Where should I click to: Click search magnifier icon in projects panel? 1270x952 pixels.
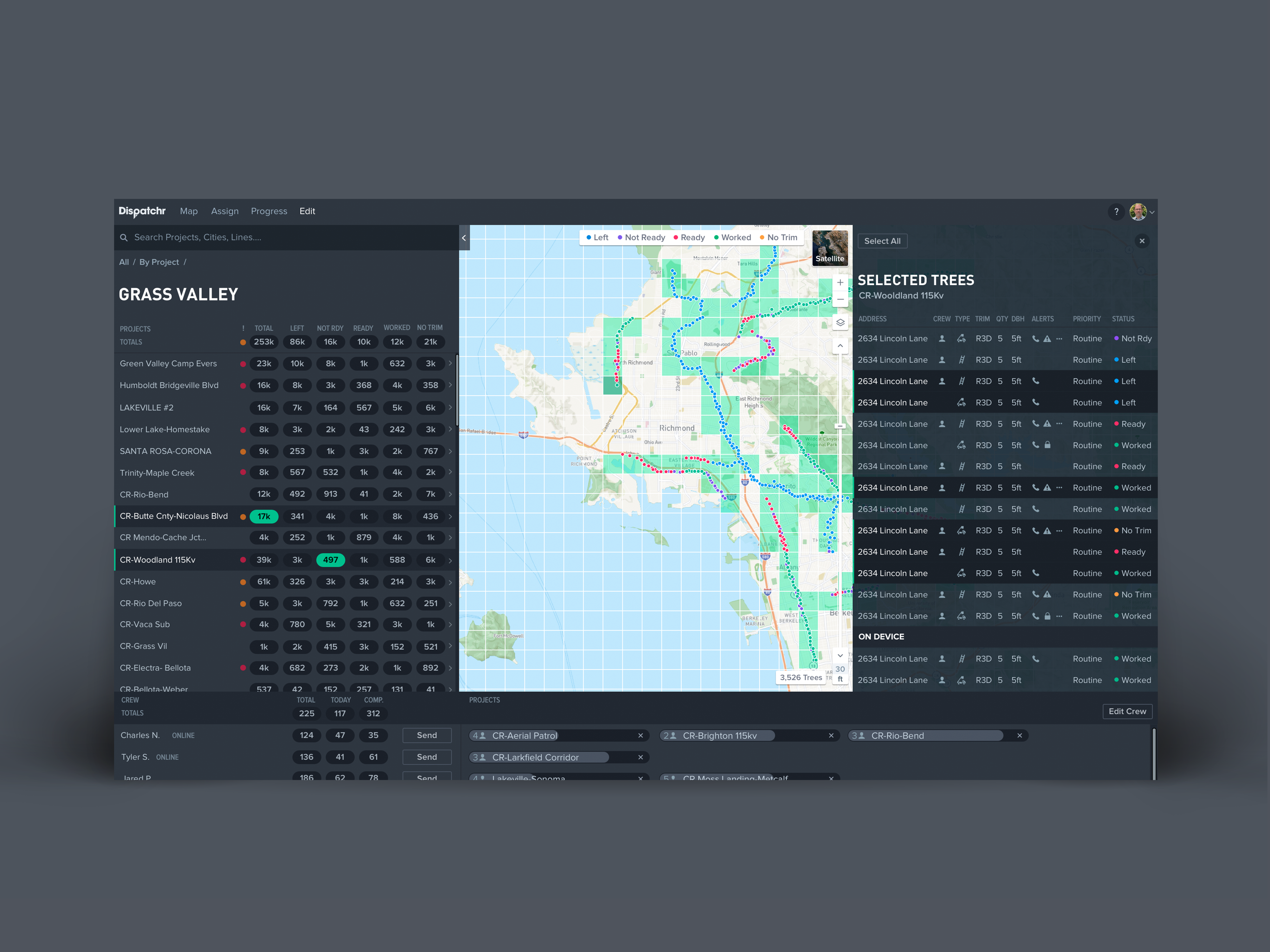coord(124,238)
